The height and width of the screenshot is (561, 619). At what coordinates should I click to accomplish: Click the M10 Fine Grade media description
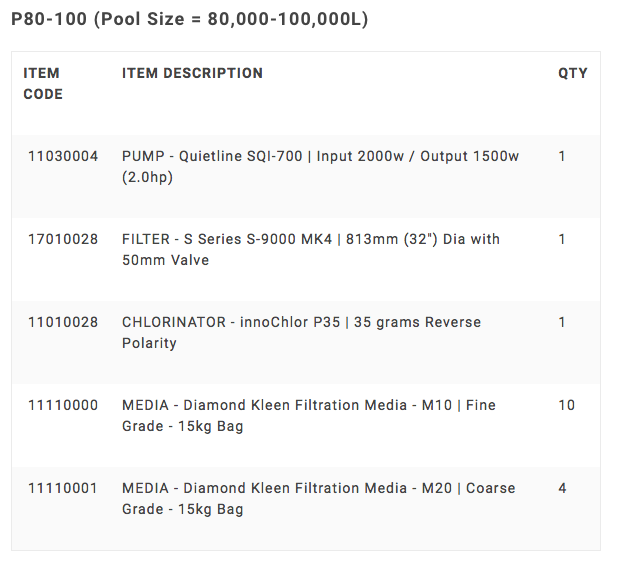pyautogui.click(x=308, y=415)
